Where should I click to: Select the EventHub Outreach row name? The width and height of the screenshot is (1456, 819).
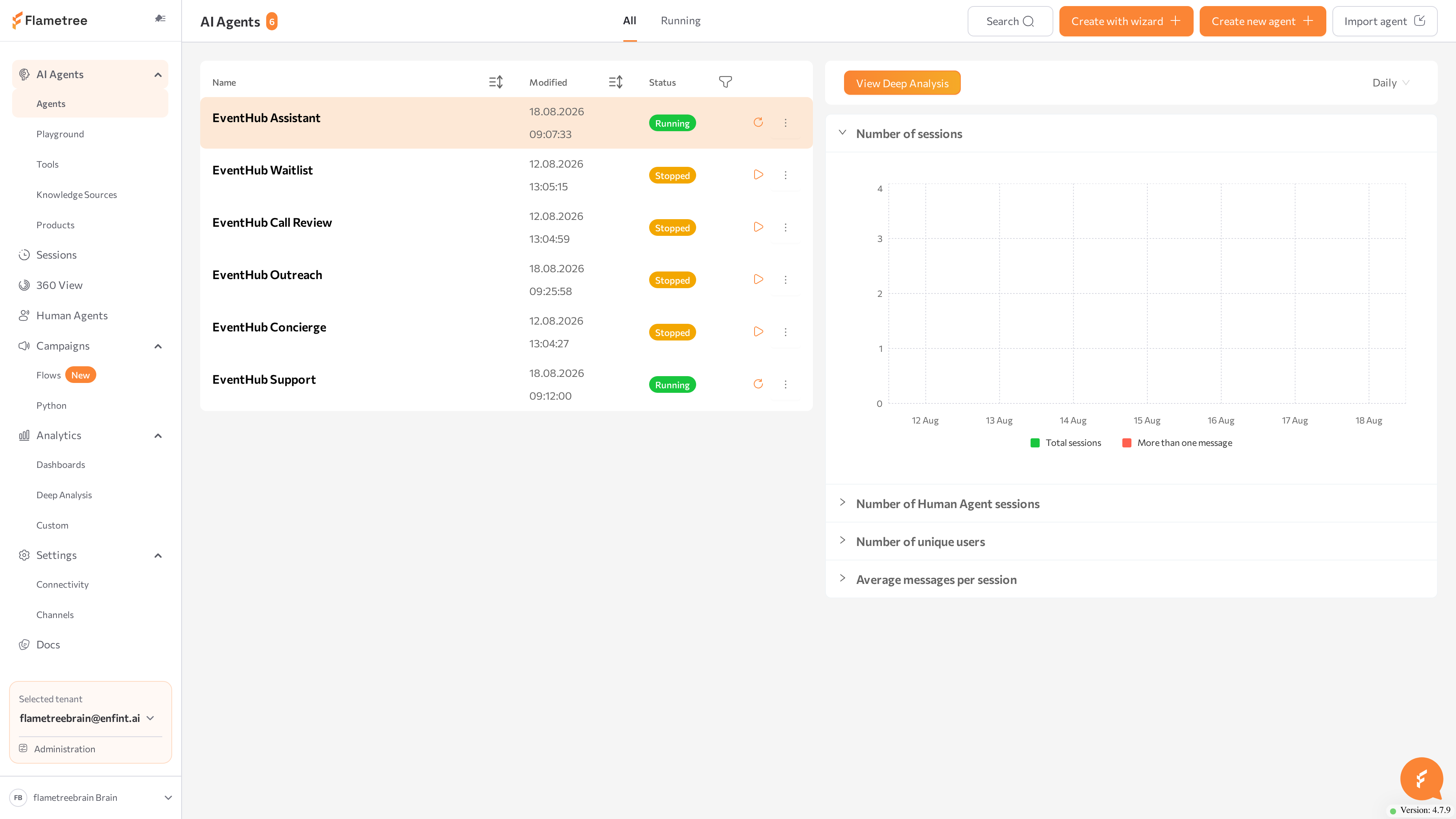[x=267, y=275]
